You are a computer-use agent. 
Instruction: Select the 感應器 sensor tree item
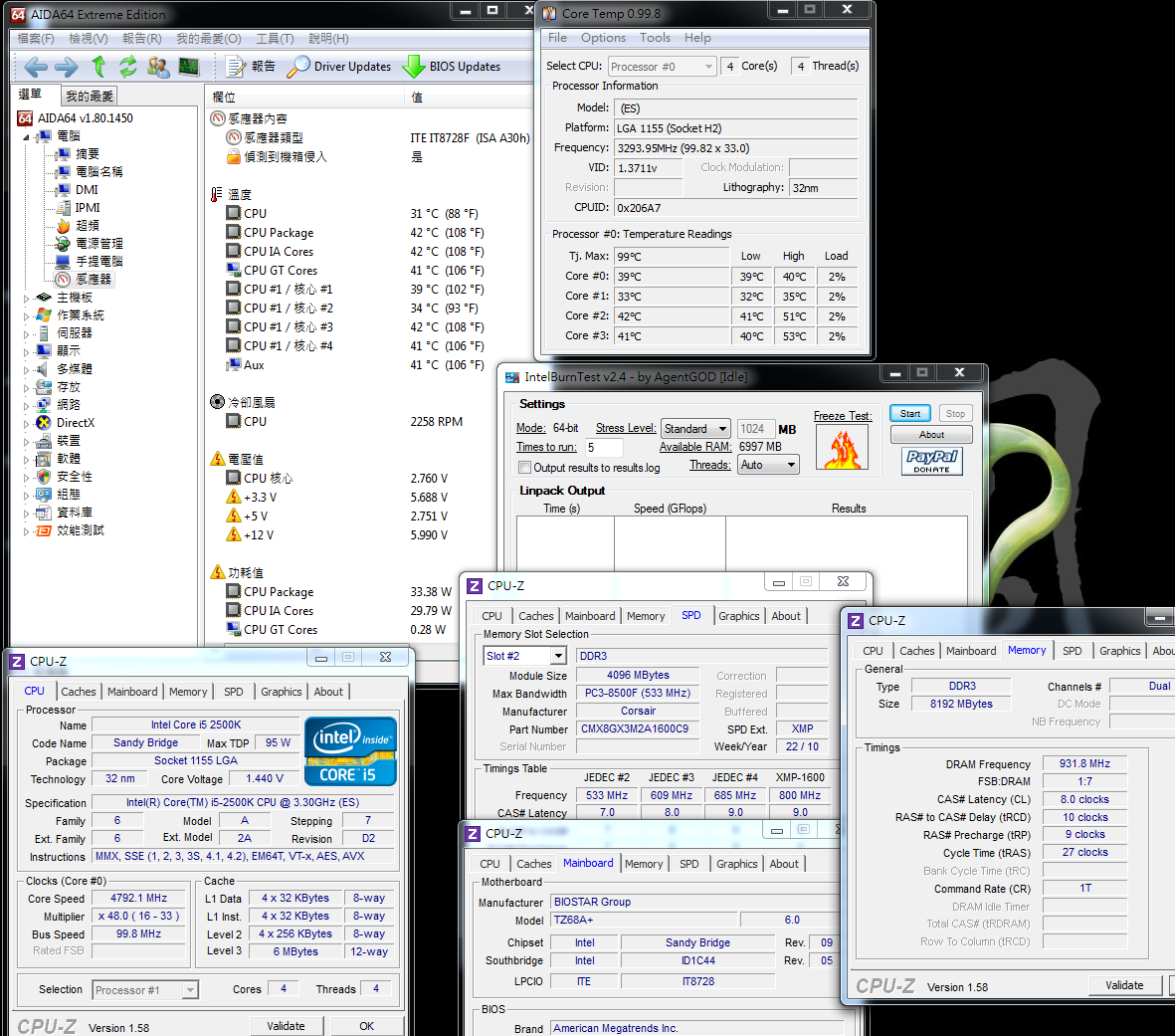85,279
